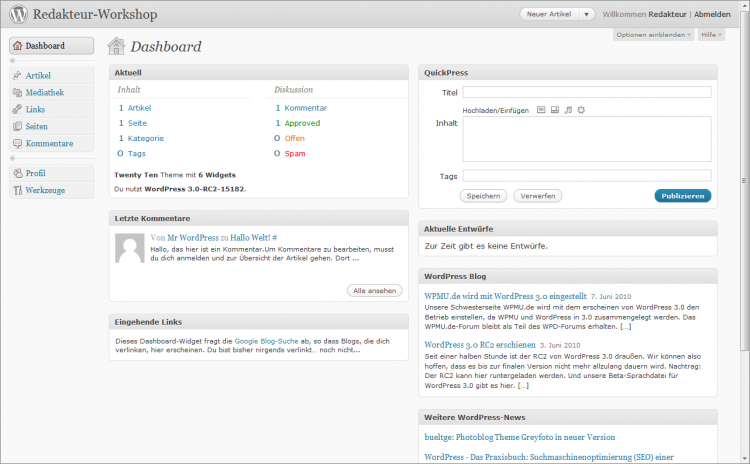Click the QuickPress add image icon
This screenshot has width=750, height=464.
tap(541, 110)
